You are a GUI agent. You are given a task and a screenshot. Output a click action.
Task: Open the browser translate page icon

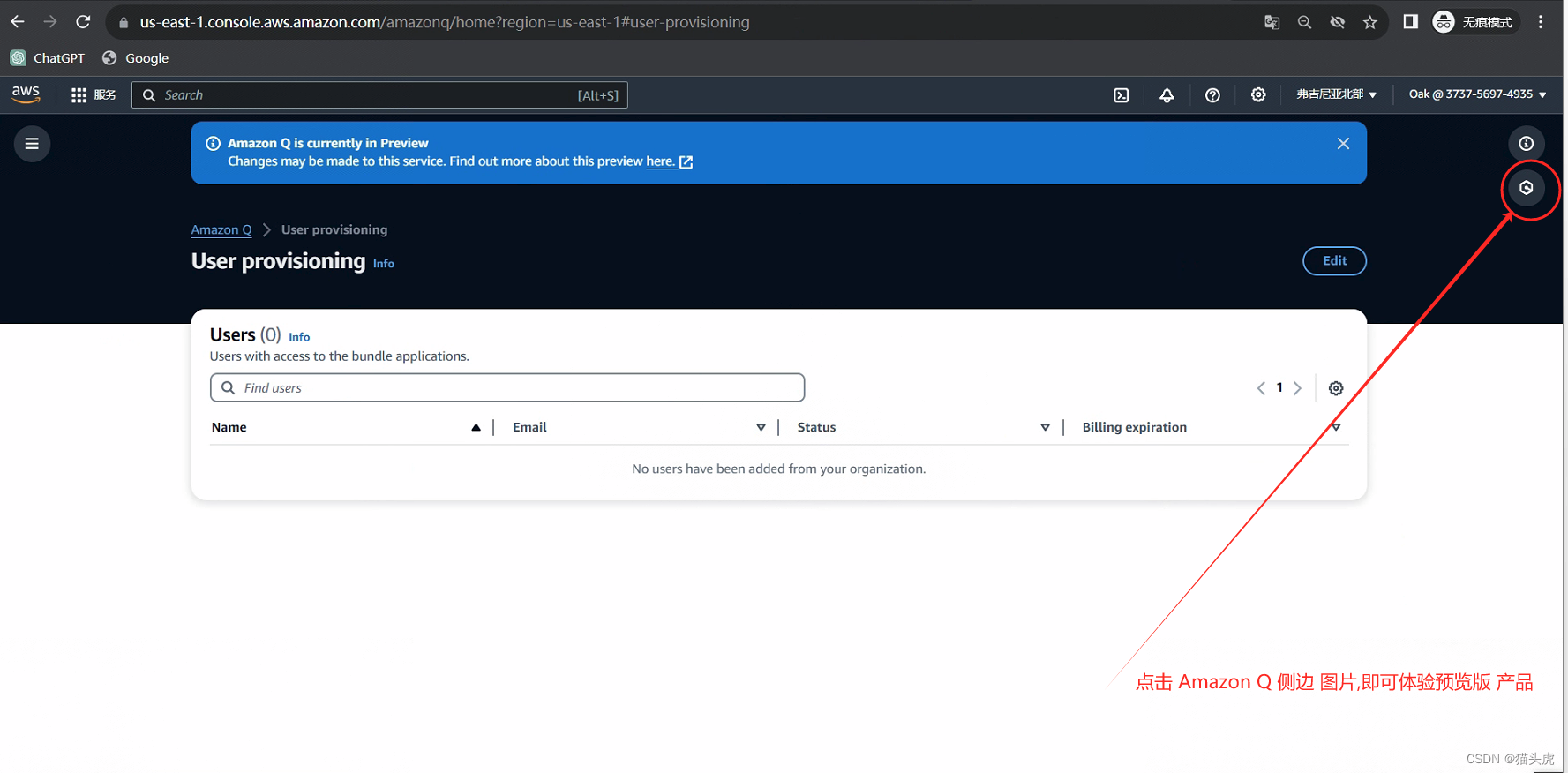(x=1272, y=22)
